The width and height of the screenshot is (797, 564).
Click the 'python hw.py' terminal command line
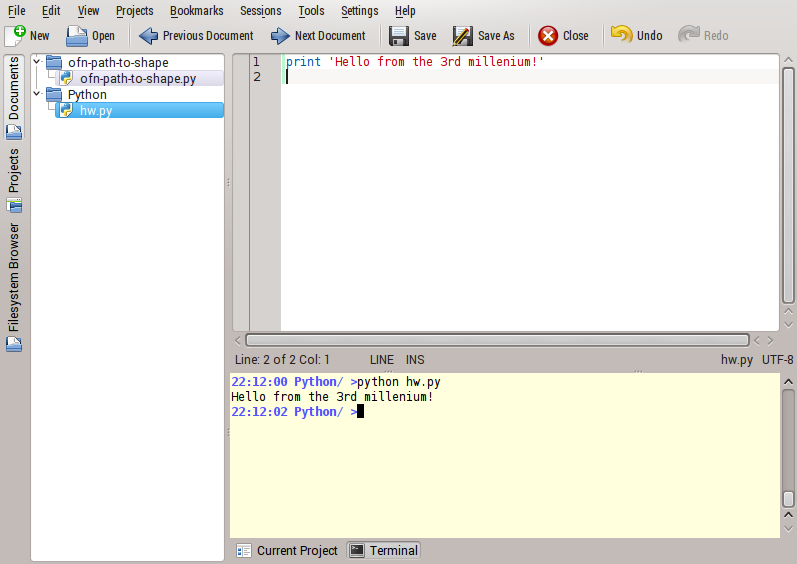point(398,382)
